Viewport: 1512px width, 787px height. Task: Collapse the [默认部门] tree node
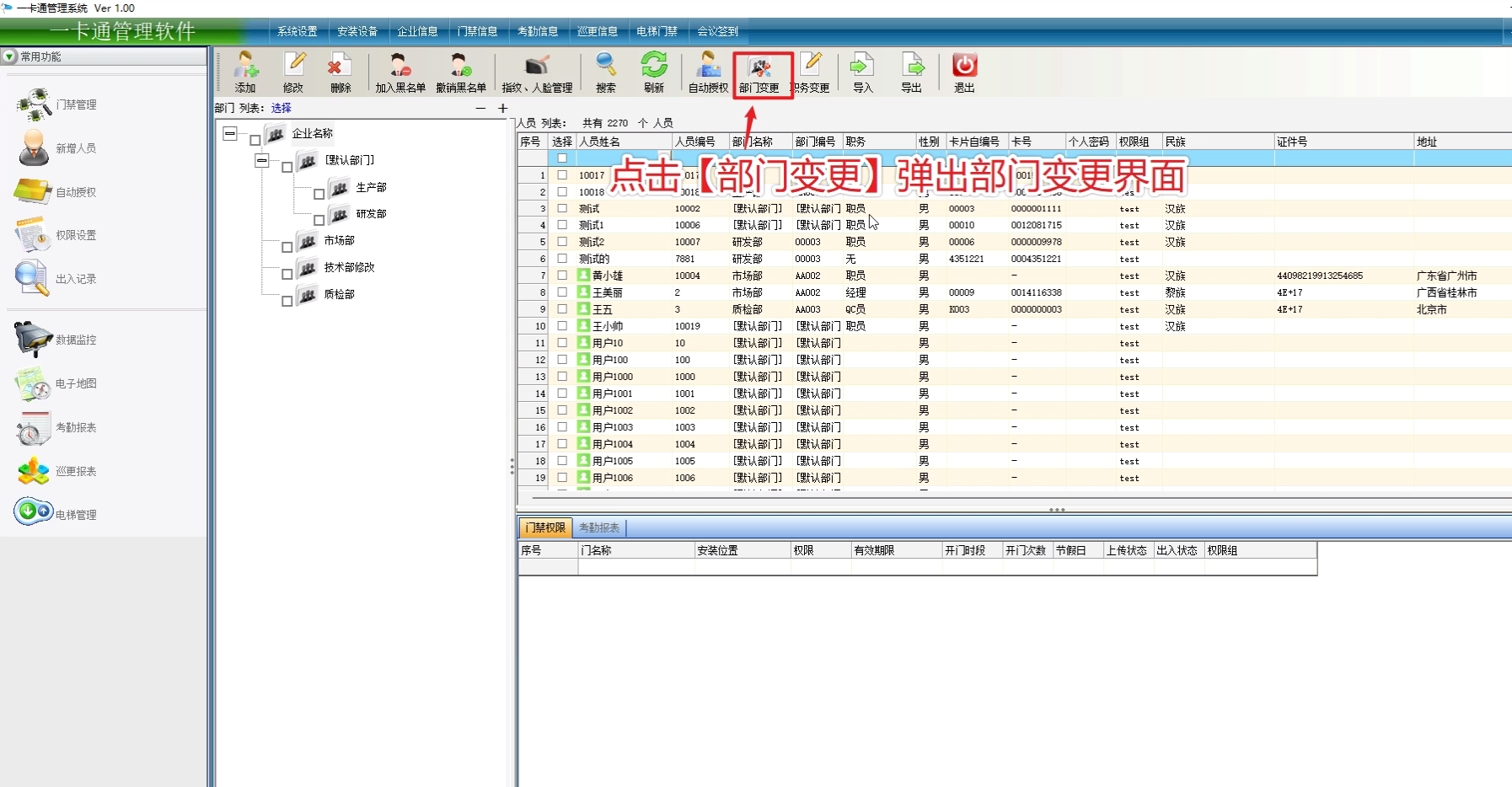pyautogui.click(x=262, y=160)
